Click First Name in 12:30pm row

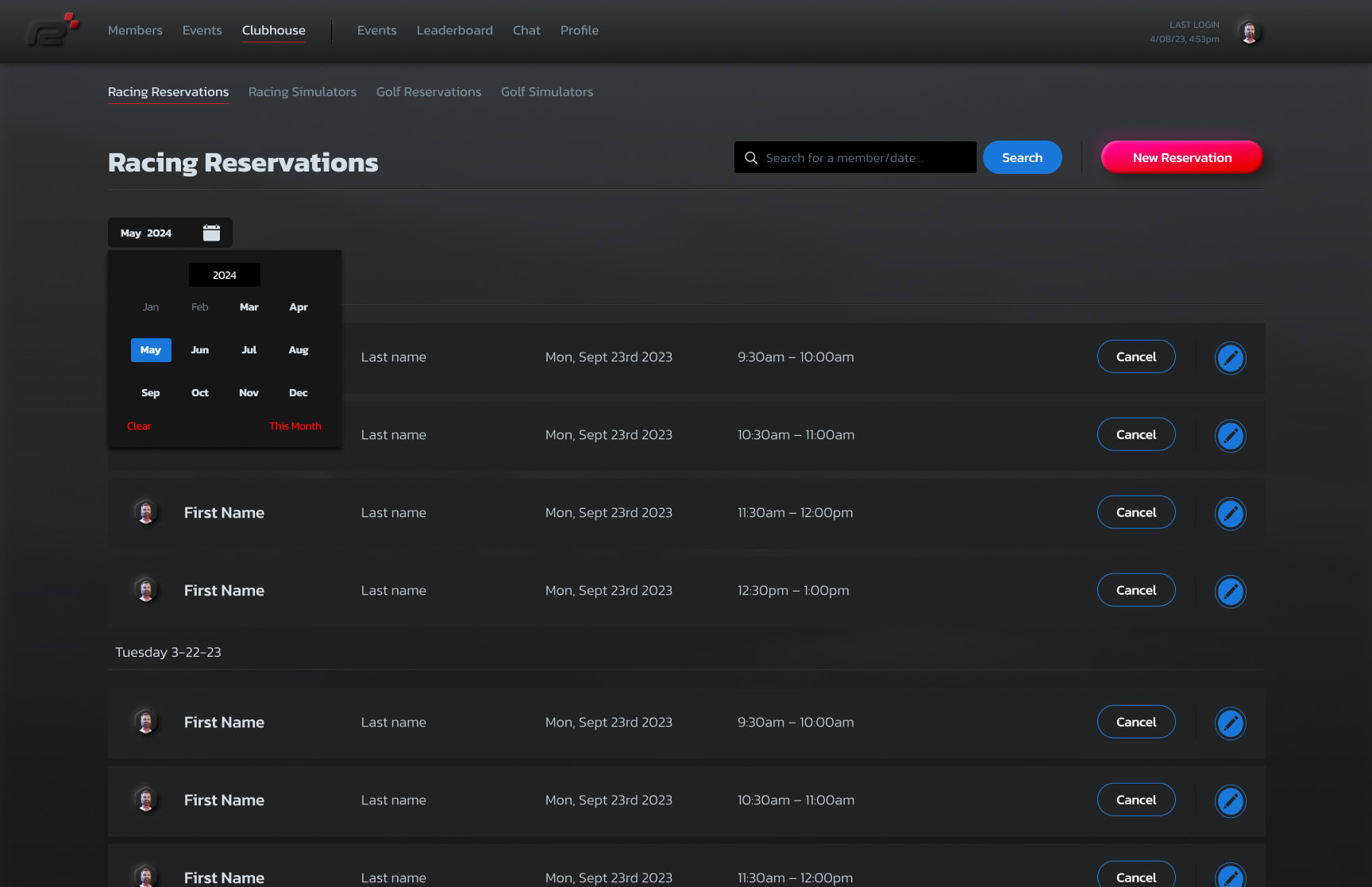pos(224,591)
